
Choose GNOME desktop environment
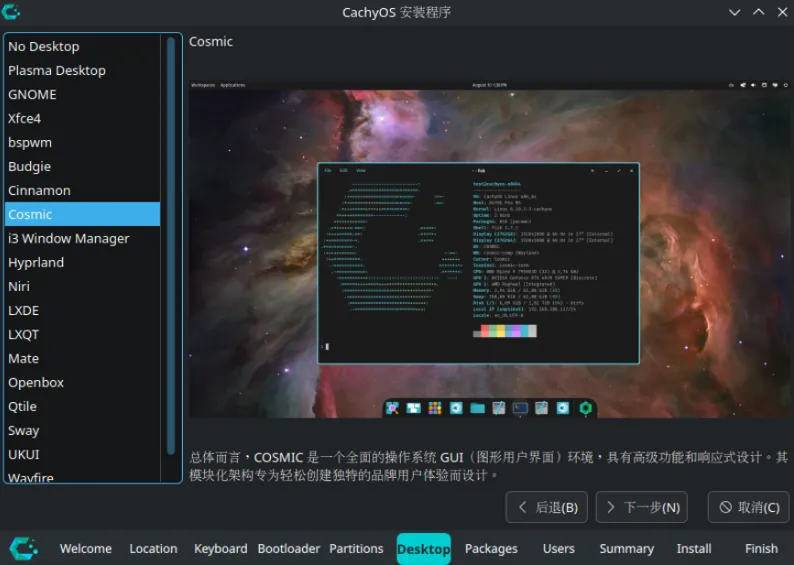(83, 95)
